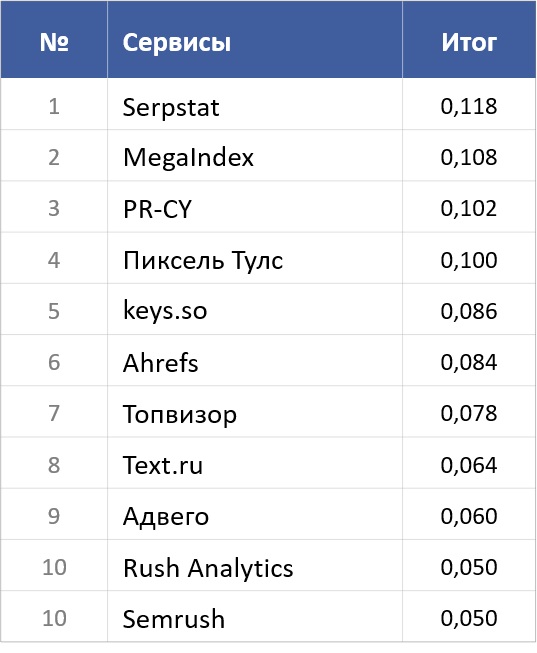
Task: Click the 0,078 score value
Action: pyautogui.click(x=469, y=413)
